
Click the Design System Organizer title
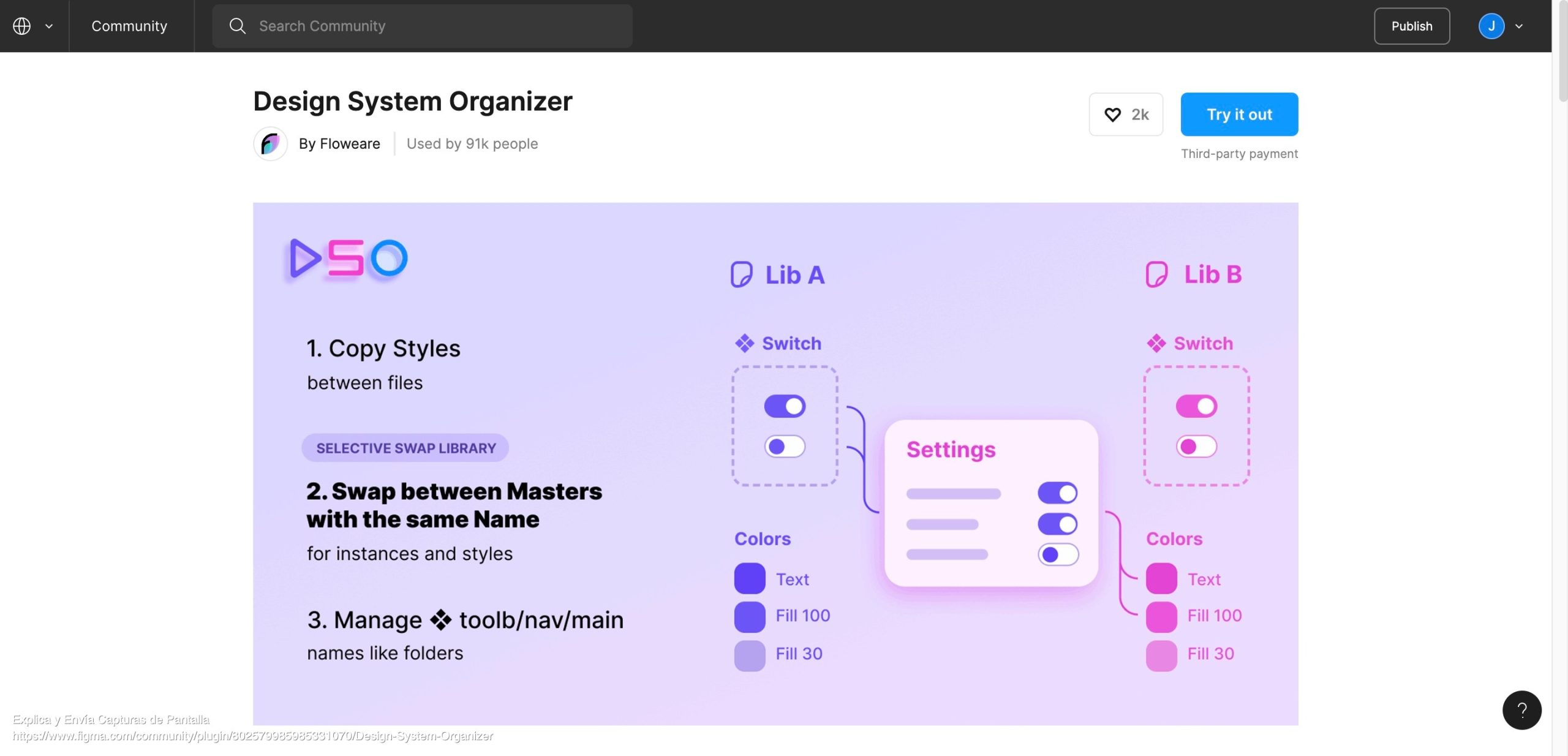[412, 101]
